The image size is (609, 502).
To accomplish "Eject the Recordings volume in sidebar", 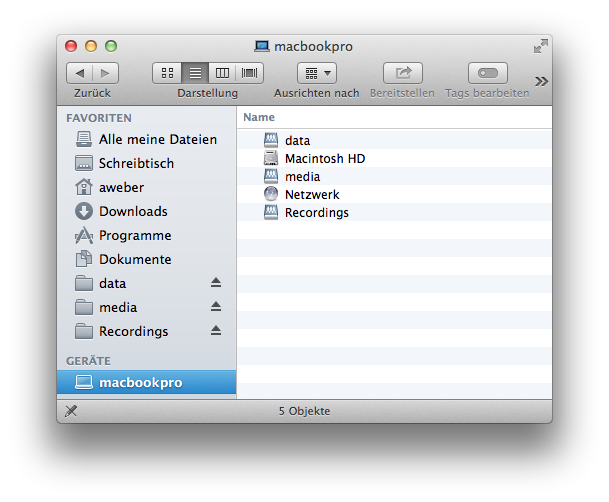I will pyautogui.click(x=215, y=331).
